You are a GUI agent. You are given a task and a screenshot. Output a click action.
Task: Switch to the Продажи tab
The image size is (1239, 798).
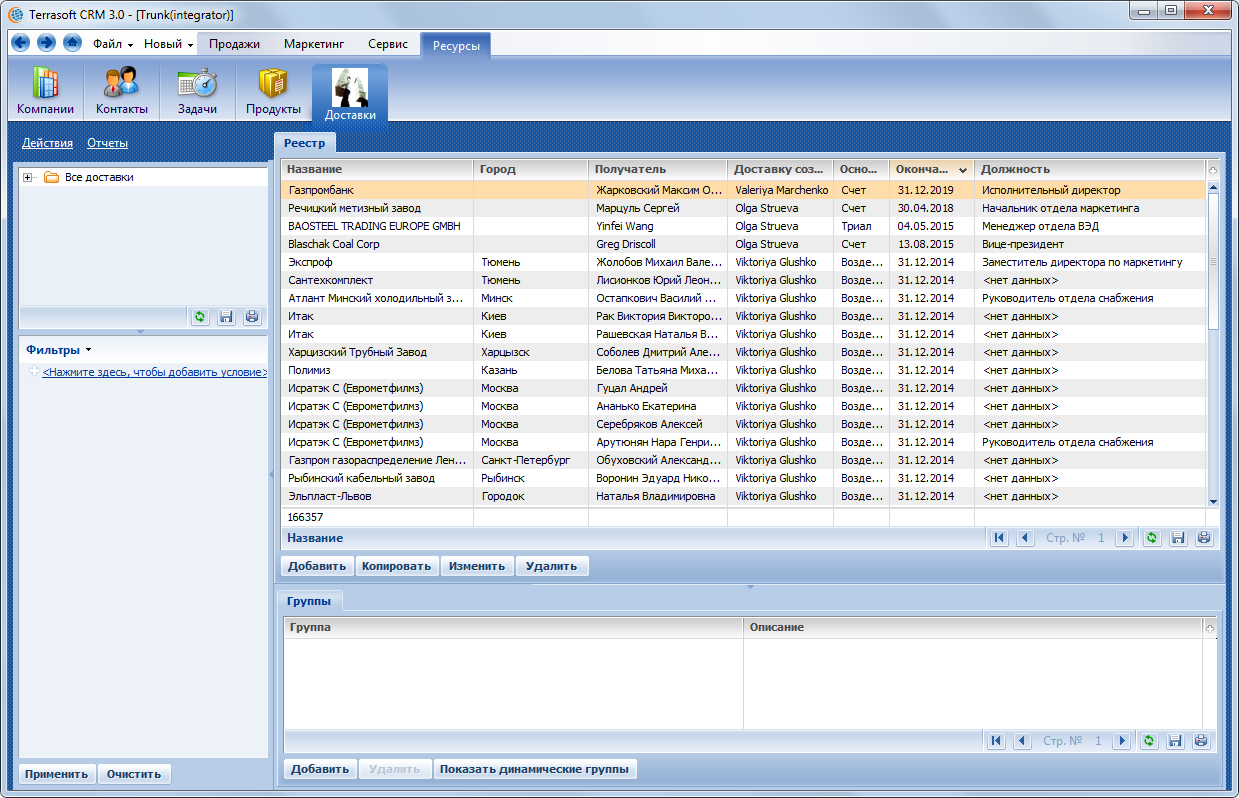(236, 44)
